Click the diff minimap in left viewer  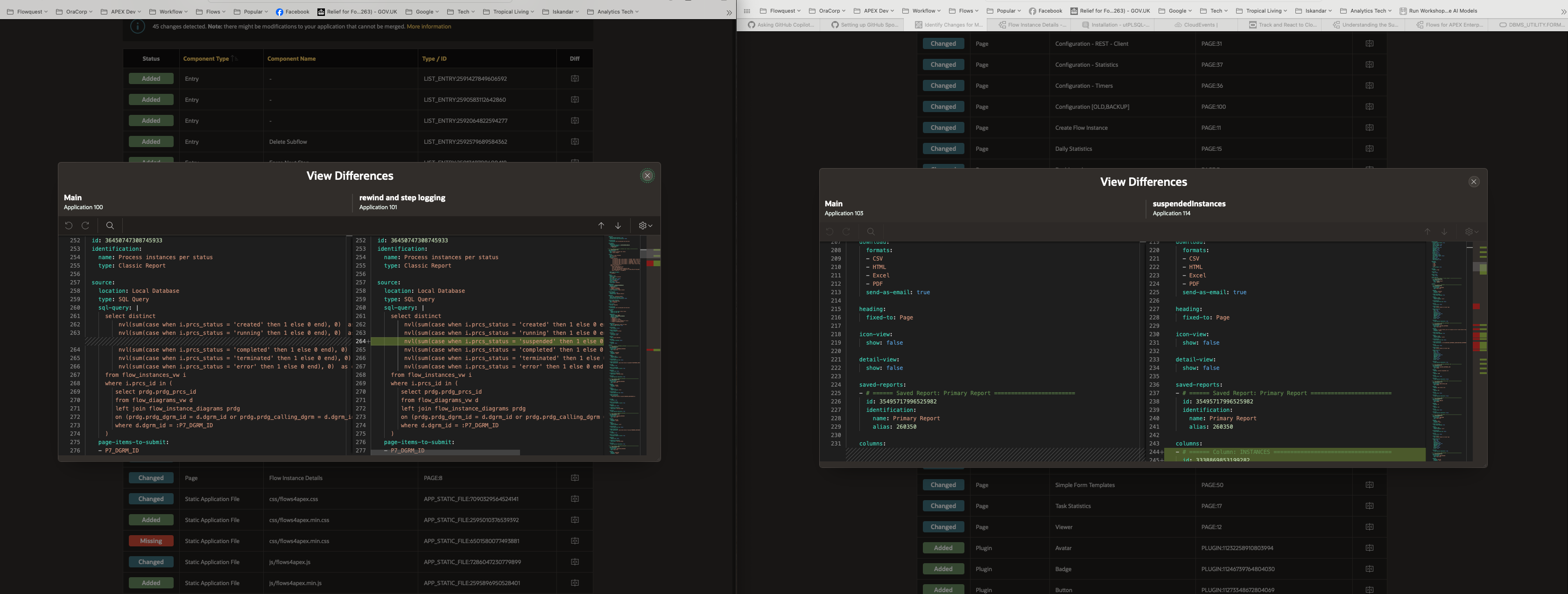pos(623,341)
